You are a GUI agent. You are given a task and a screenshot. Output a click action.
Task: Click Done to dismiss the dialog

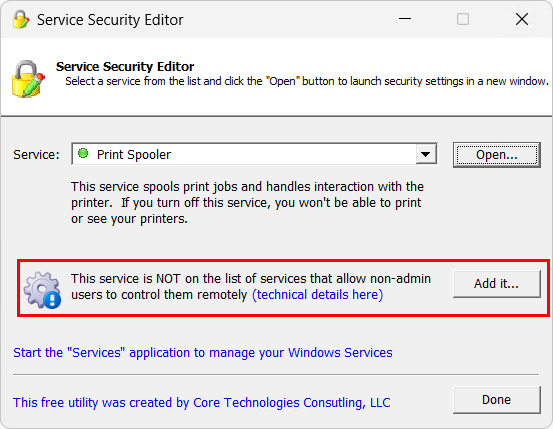497,400
